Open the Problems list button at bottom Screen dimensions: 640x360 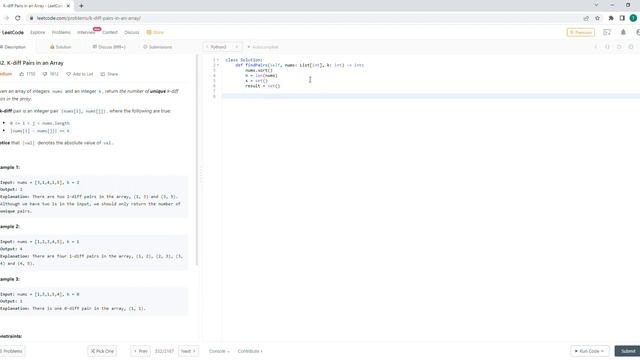click(x=12, y=351)
